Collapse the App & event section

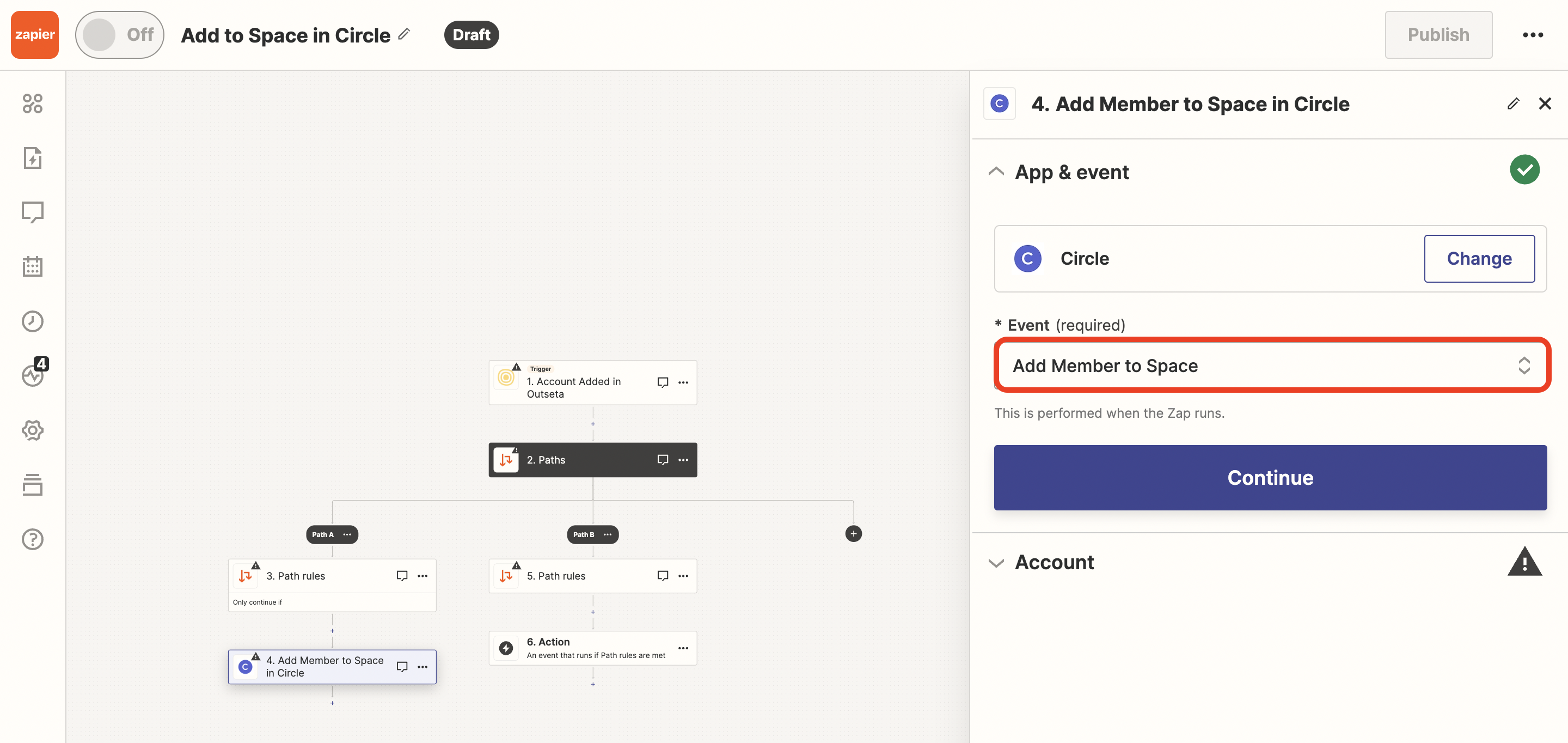point(996,172)
